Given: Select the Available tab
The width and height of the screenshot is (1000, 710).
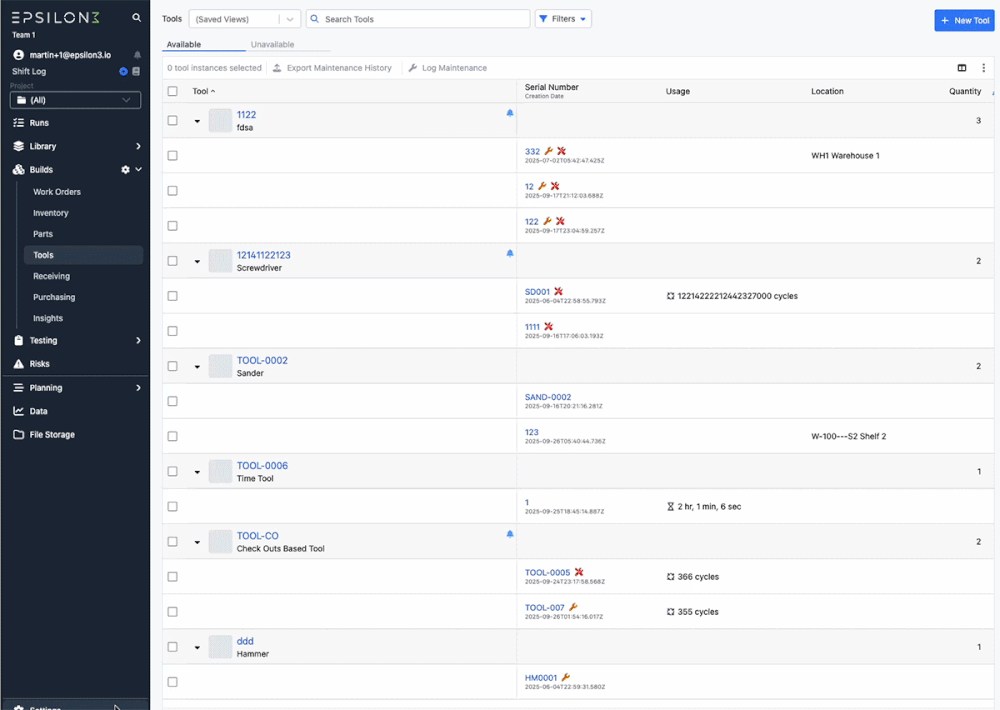Looking at the screenshot, I should 184,44.
